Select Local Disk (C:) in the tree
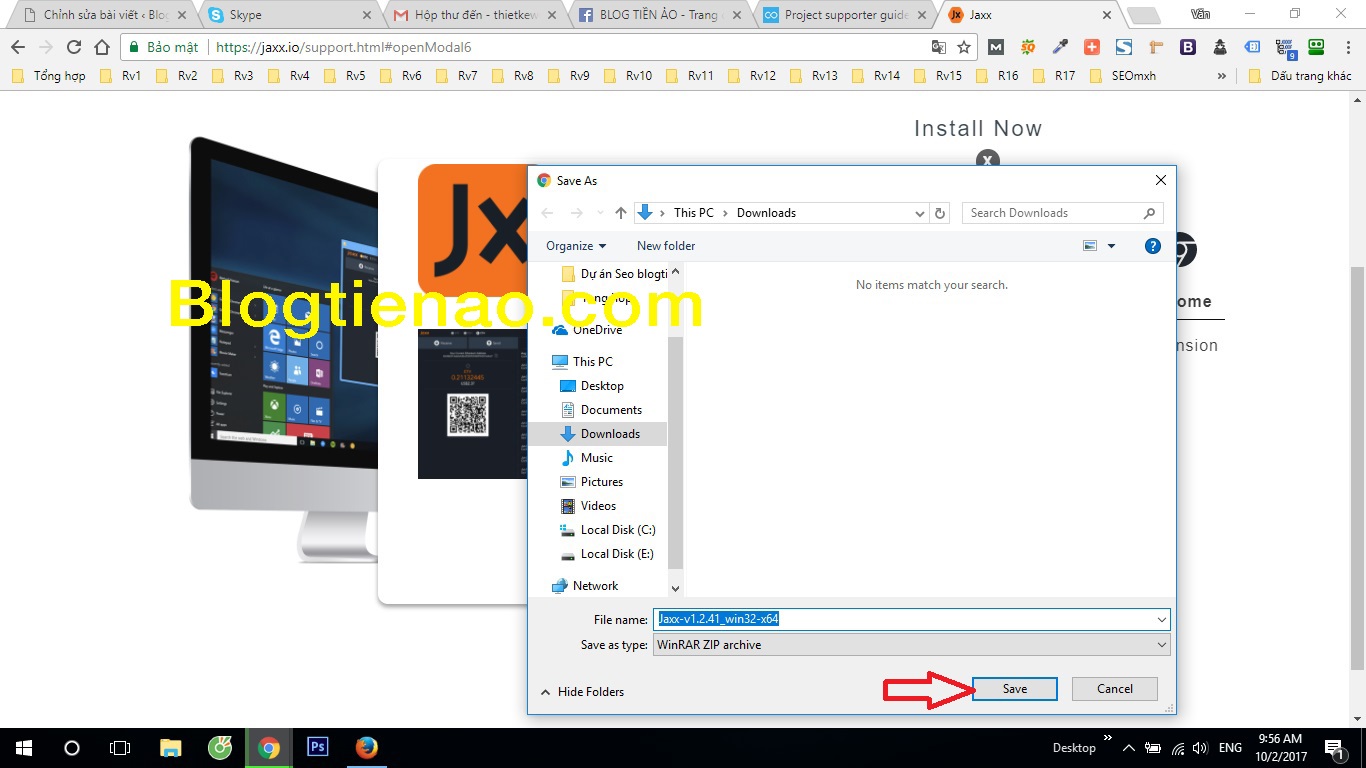Image resolution: width=1366 pixels, height=768 pixels. point(617,530)
